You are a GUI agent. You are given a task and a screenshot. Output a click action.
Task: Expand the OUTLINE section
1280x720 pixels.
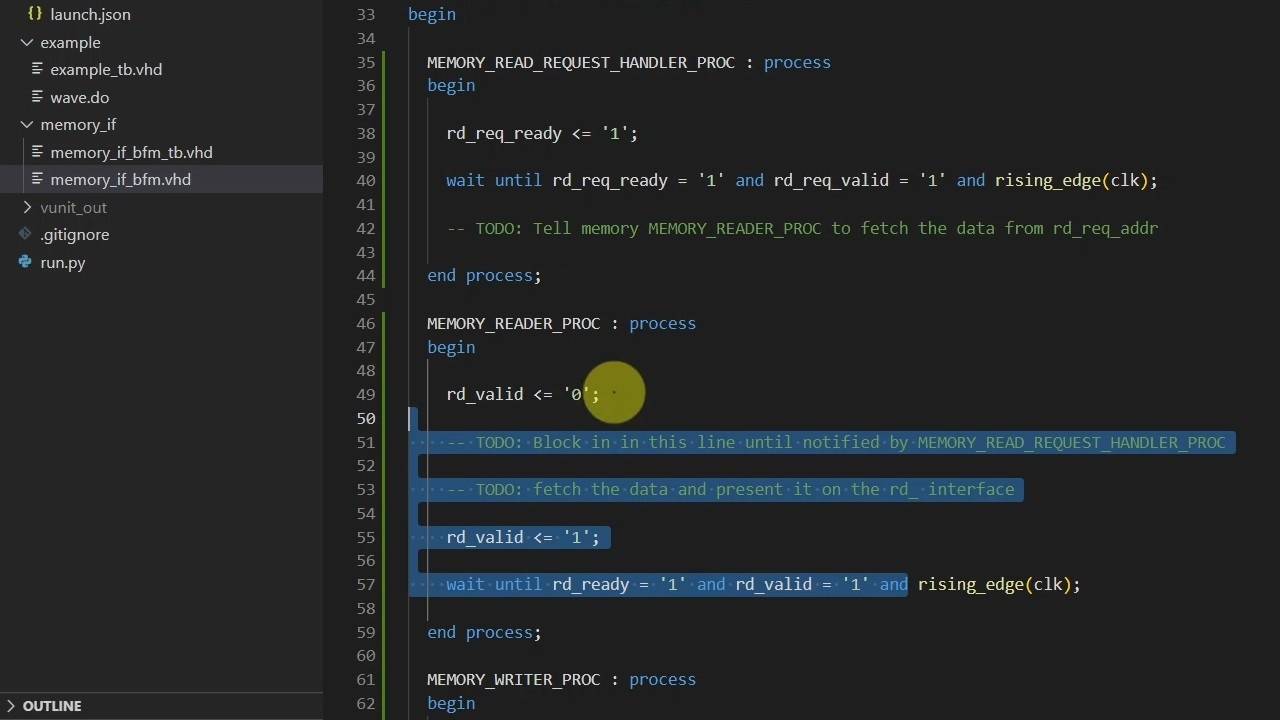click(x=52, y=706)
